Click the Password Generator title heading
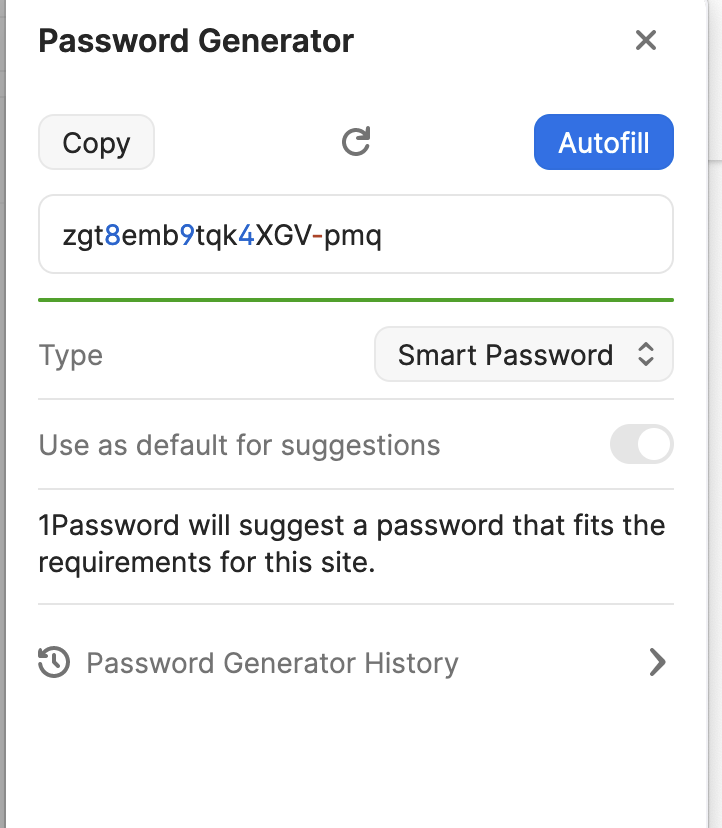This screenshot has width=722, height=828. coord(196,41)
